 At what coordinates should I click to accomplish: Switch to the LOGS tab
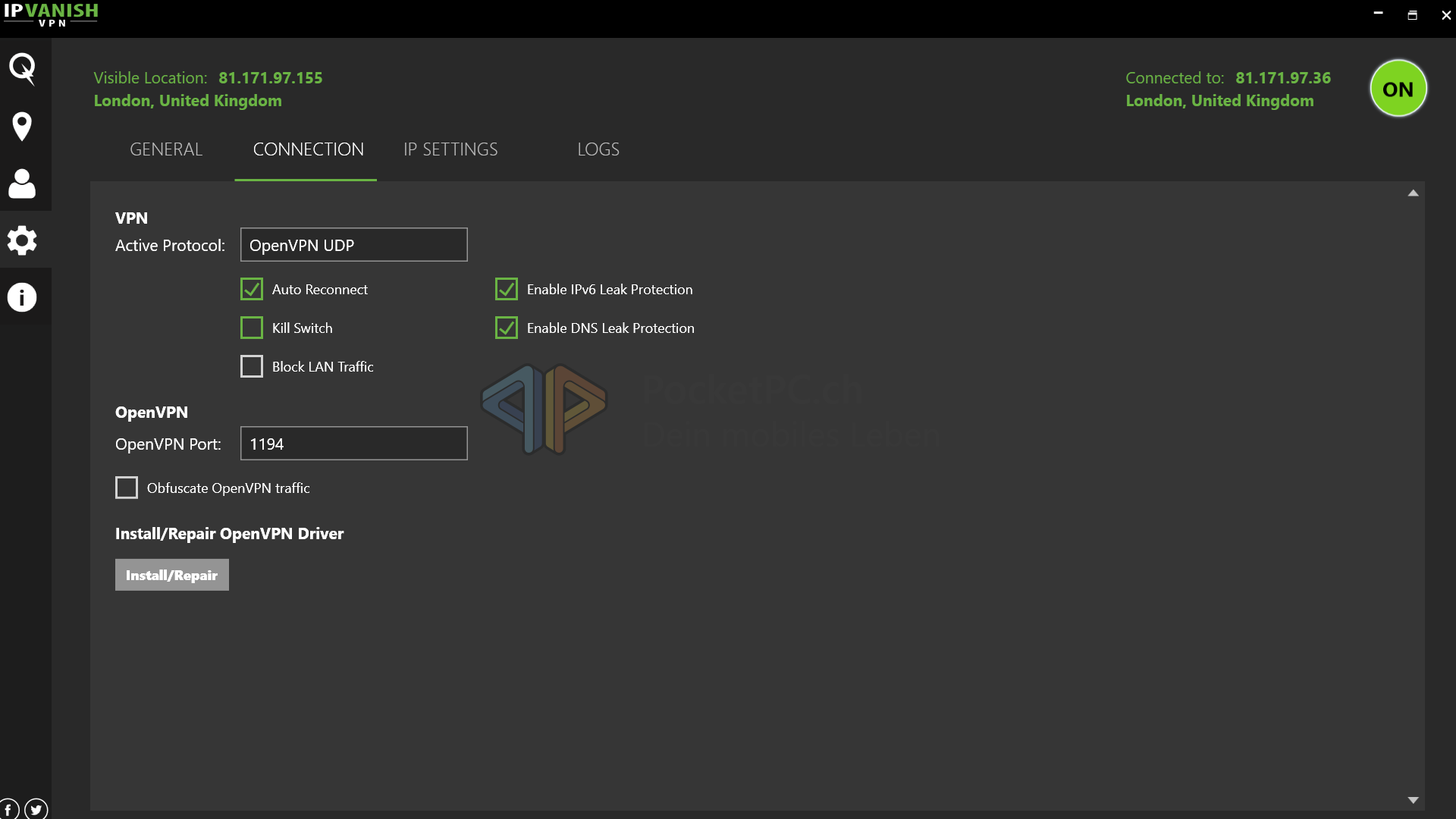click(x=598, y=149)
